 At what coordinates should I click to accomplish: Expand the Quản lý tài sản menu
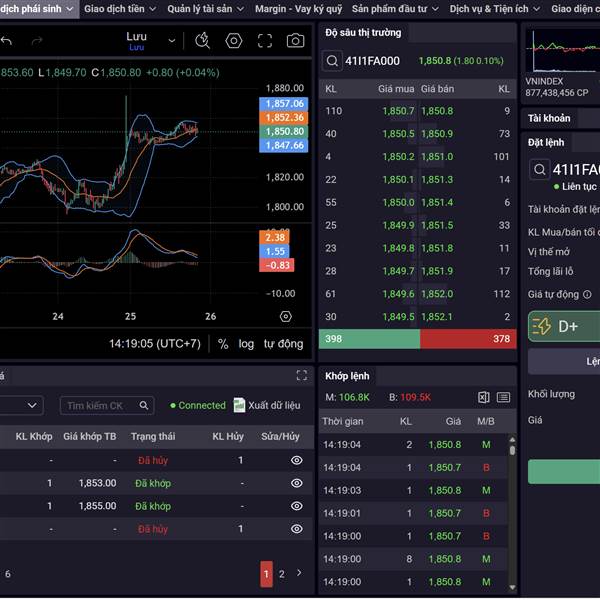(x=205, y=8)
